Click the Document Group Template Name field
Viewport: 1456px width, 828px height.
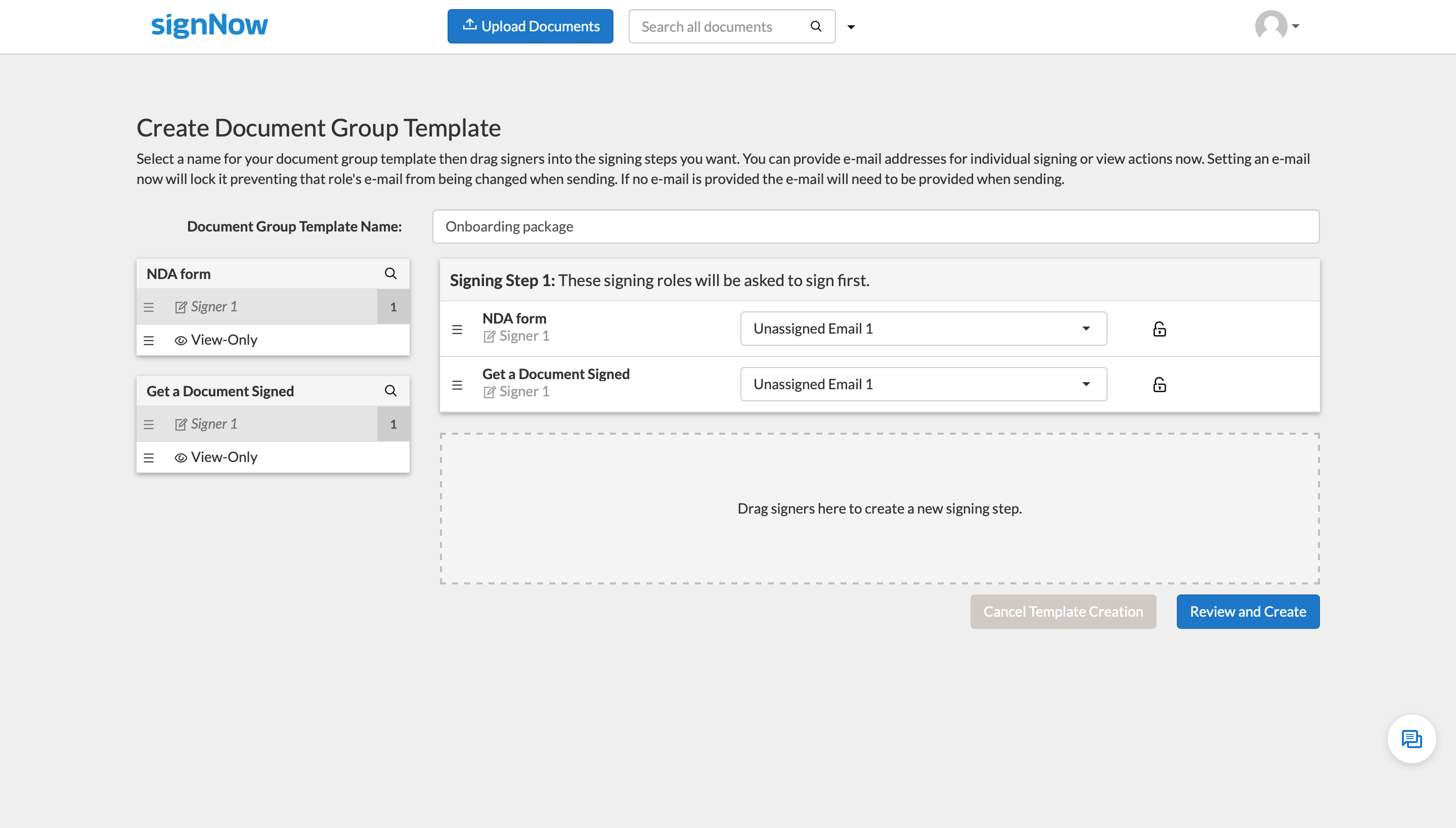click(x=875, y=226)
